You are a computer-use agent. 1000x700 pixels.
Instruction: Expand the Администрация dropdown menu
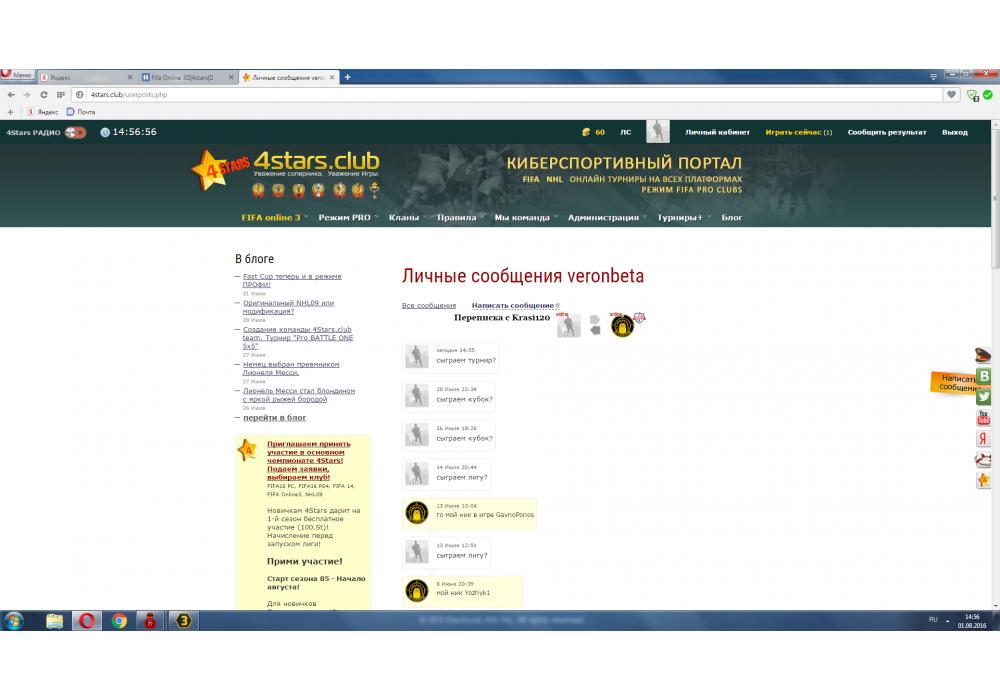click(x=603, y=217)
